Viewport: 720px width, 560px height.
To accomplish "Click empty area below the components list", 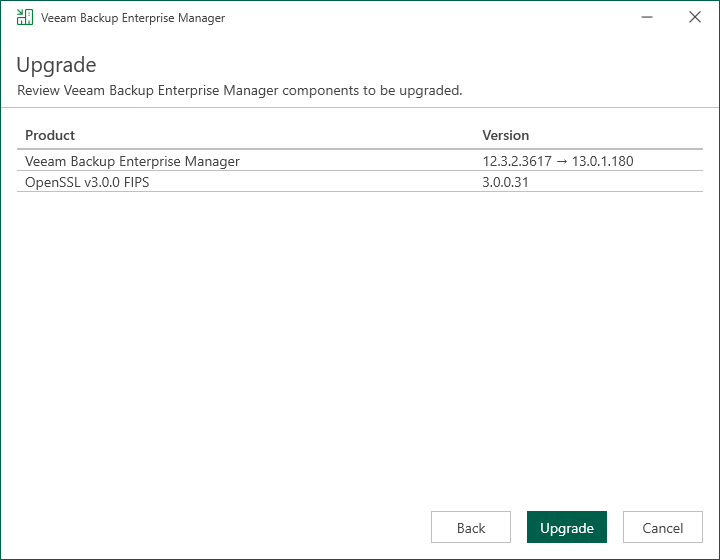I will (360, 340).
